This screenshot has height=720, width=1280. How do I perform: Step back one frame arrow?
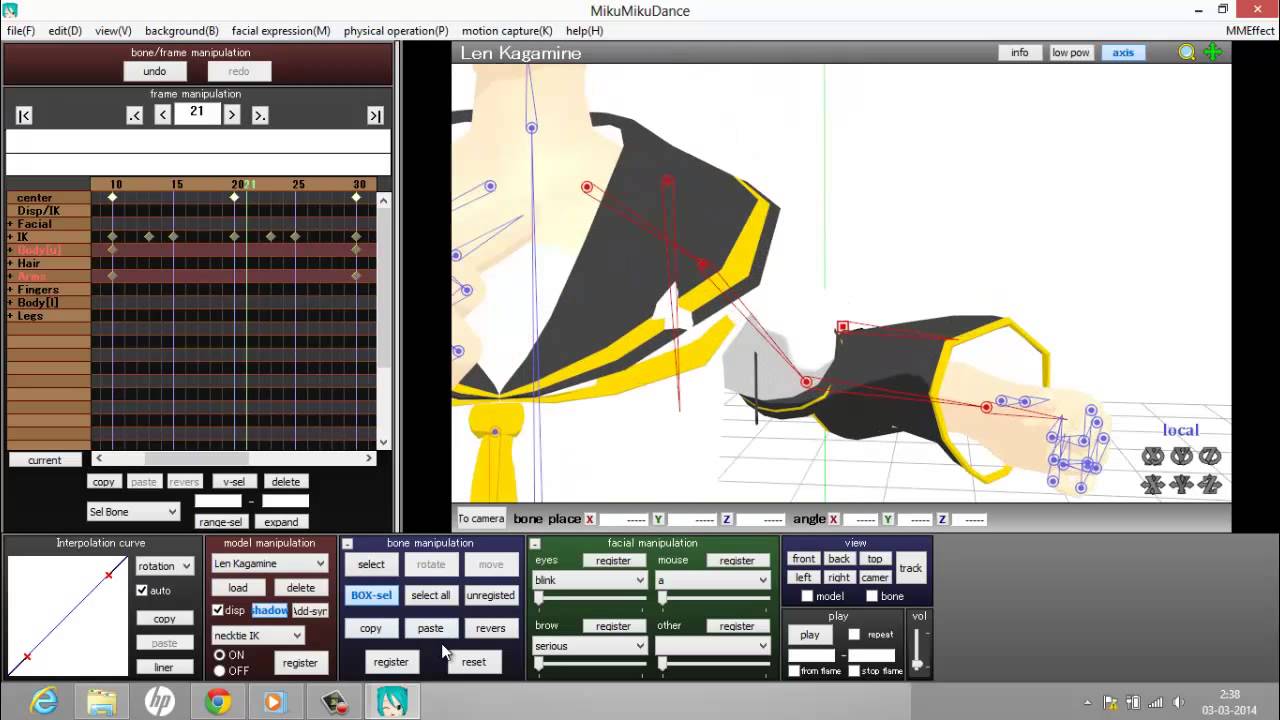(163, 116)
